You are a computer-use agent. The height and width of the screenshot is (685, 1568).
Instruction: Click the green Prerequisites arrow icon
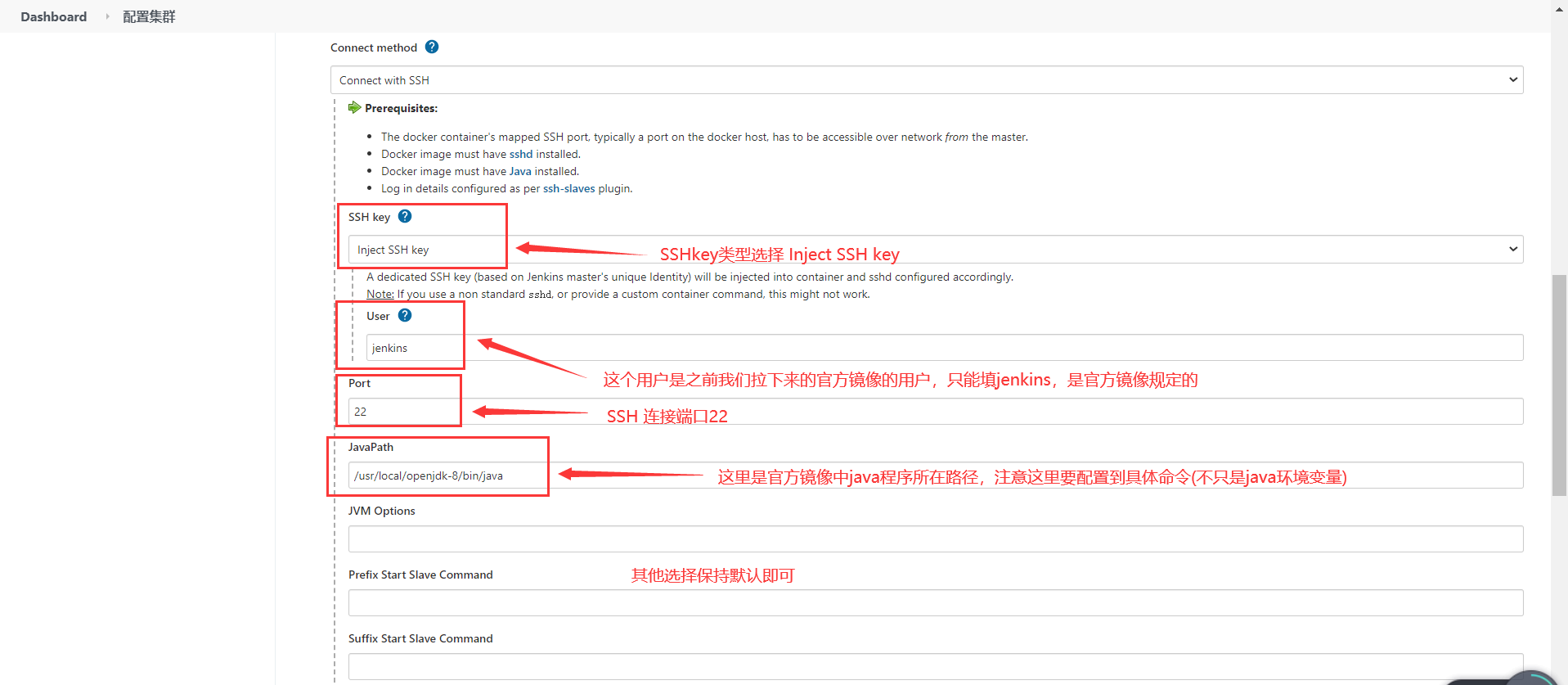[x=354, y=108]
